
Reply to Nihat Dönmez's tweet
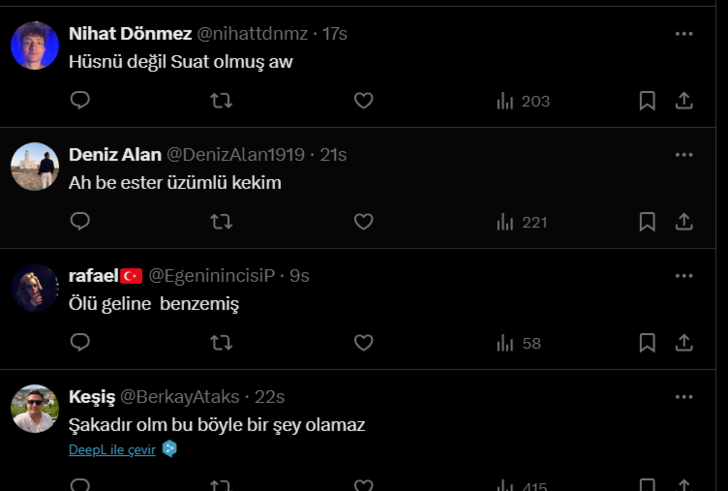click(x=81, y=100)
